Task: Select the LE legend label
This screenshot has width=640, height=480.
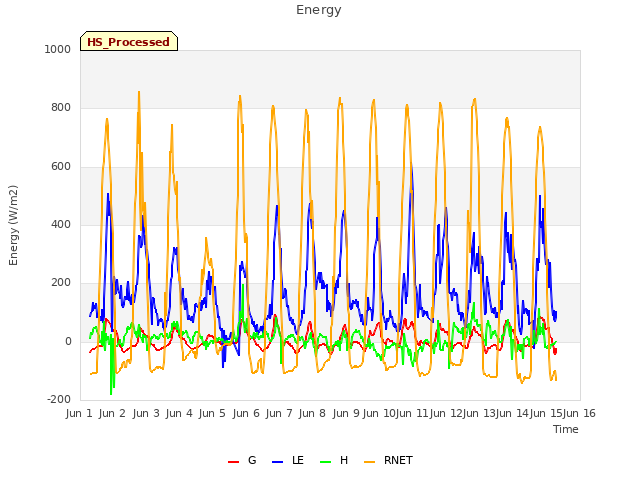Action: pos(298,460)
